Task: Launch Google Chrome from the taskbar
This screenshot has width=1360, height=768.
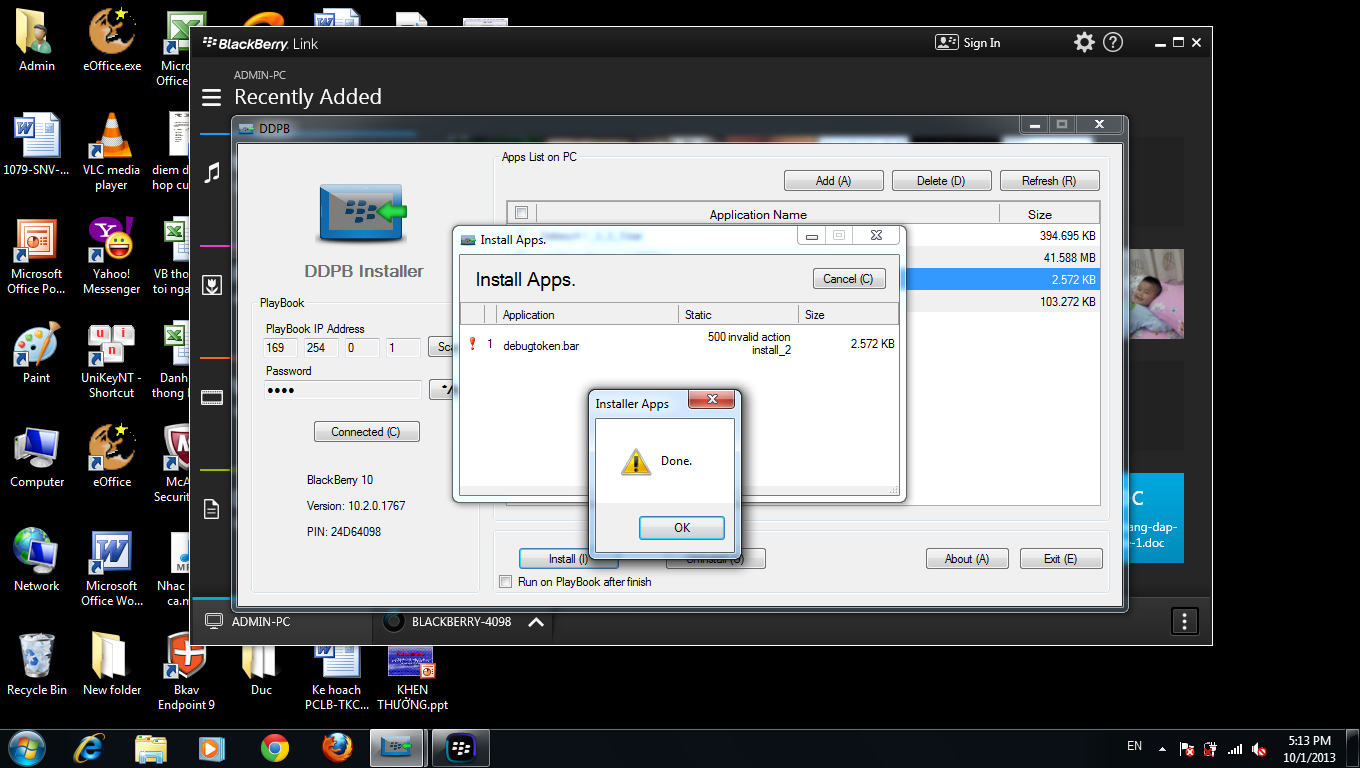Action: (275, 747)
